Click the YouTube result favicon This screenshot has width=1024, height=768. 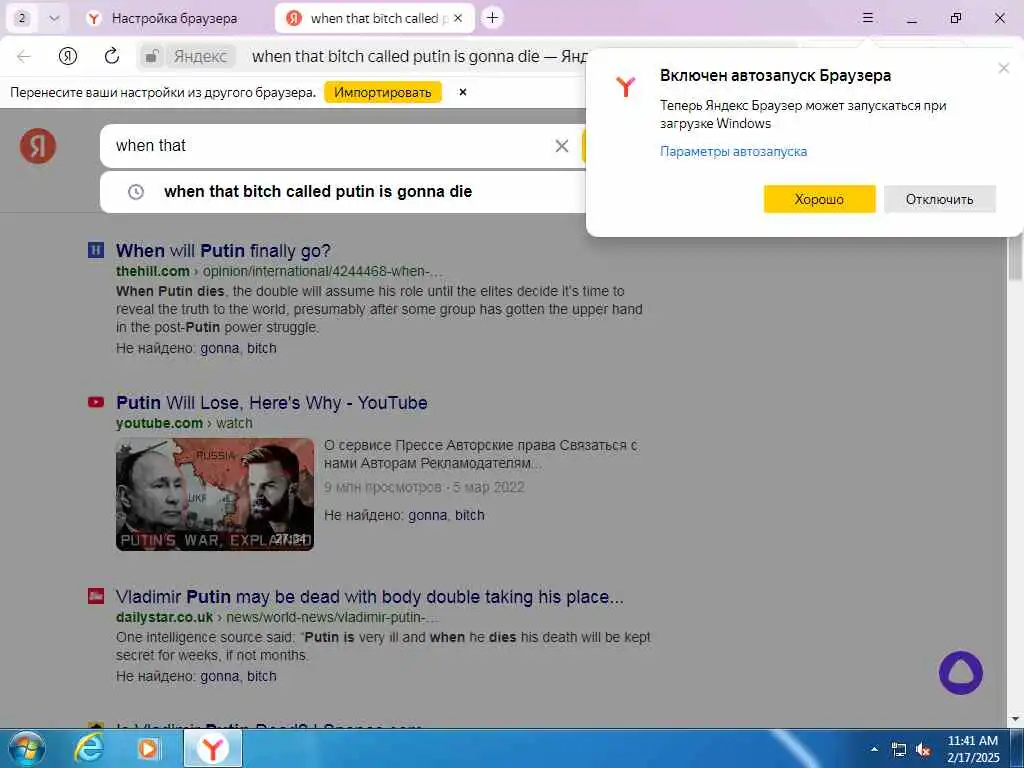96,402
